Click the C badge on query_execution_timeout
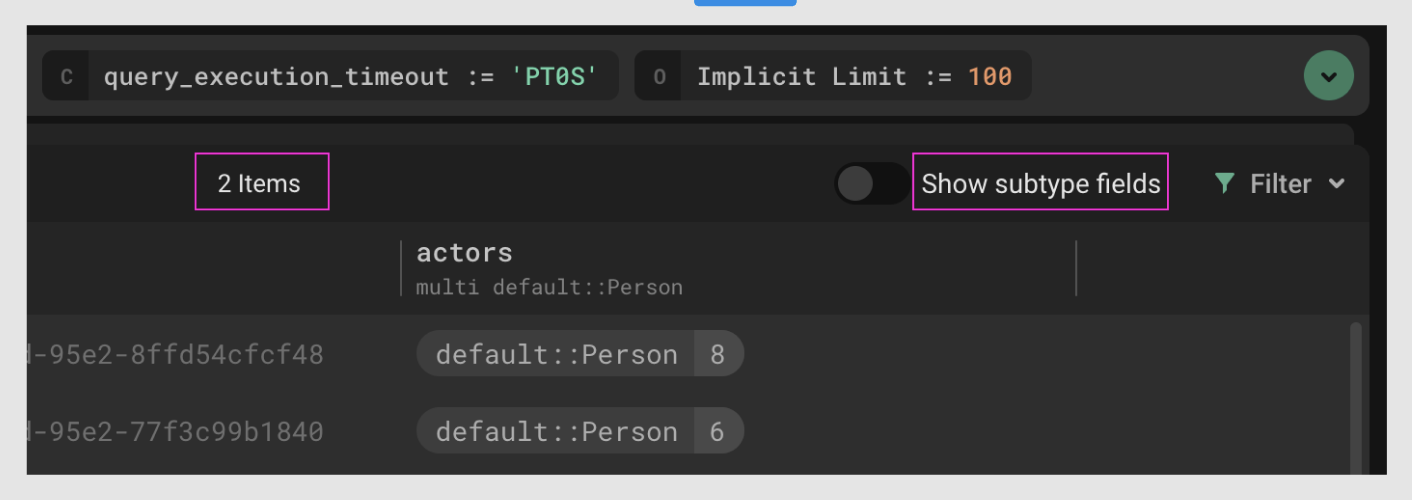 coord(66,77)
